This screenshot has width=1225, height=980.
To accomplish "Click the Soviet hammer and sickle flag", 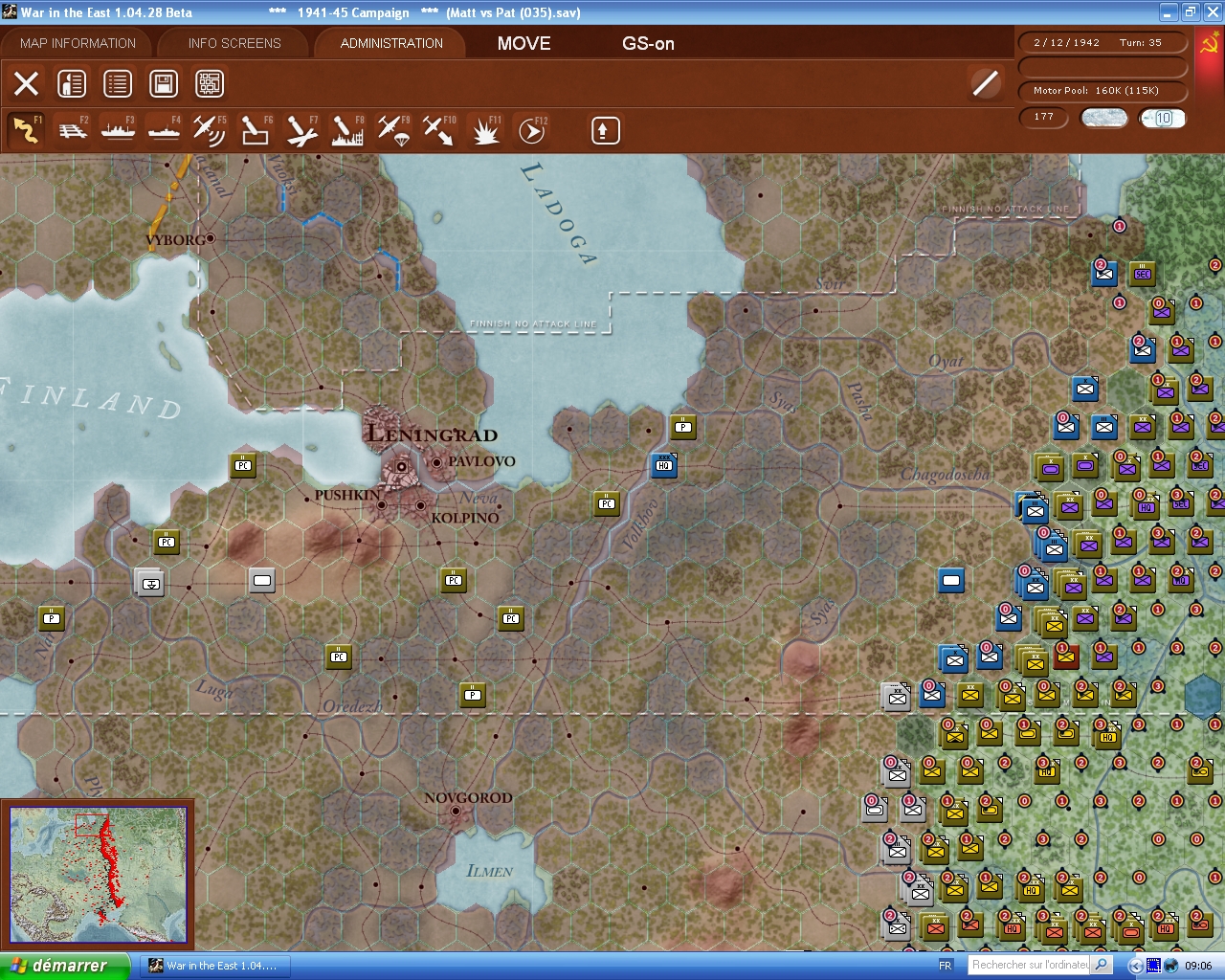I will [1210, 44].
